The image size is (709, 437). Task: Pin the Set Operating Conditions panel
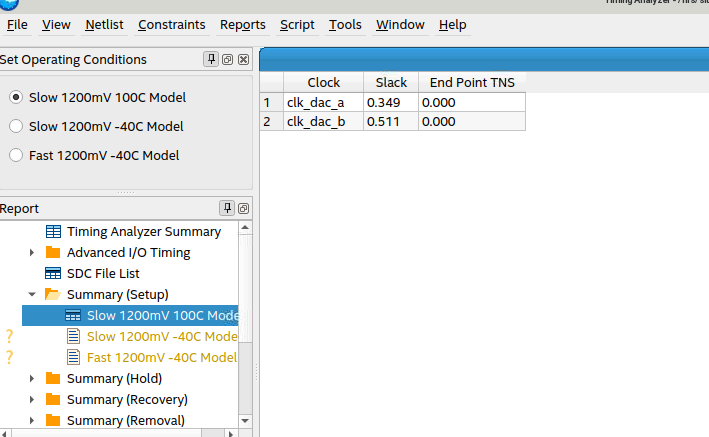[x=211, y=59]
